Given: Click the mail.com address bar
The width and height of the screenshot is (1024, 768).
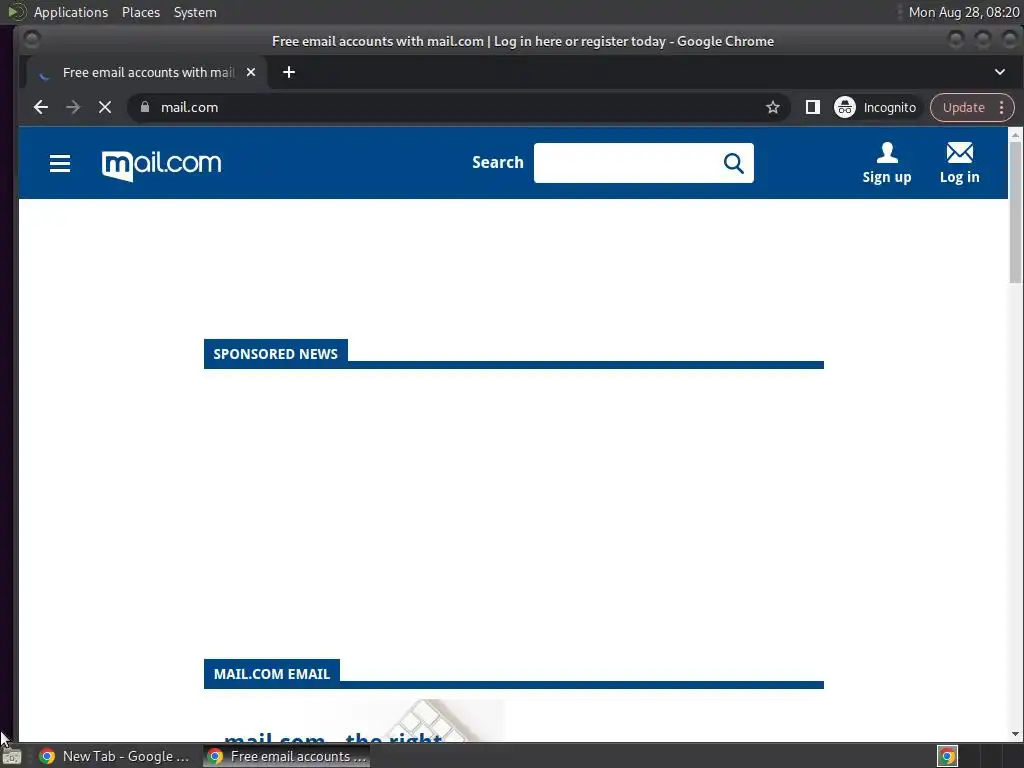Looking at the screenshot, I should 457,107.
